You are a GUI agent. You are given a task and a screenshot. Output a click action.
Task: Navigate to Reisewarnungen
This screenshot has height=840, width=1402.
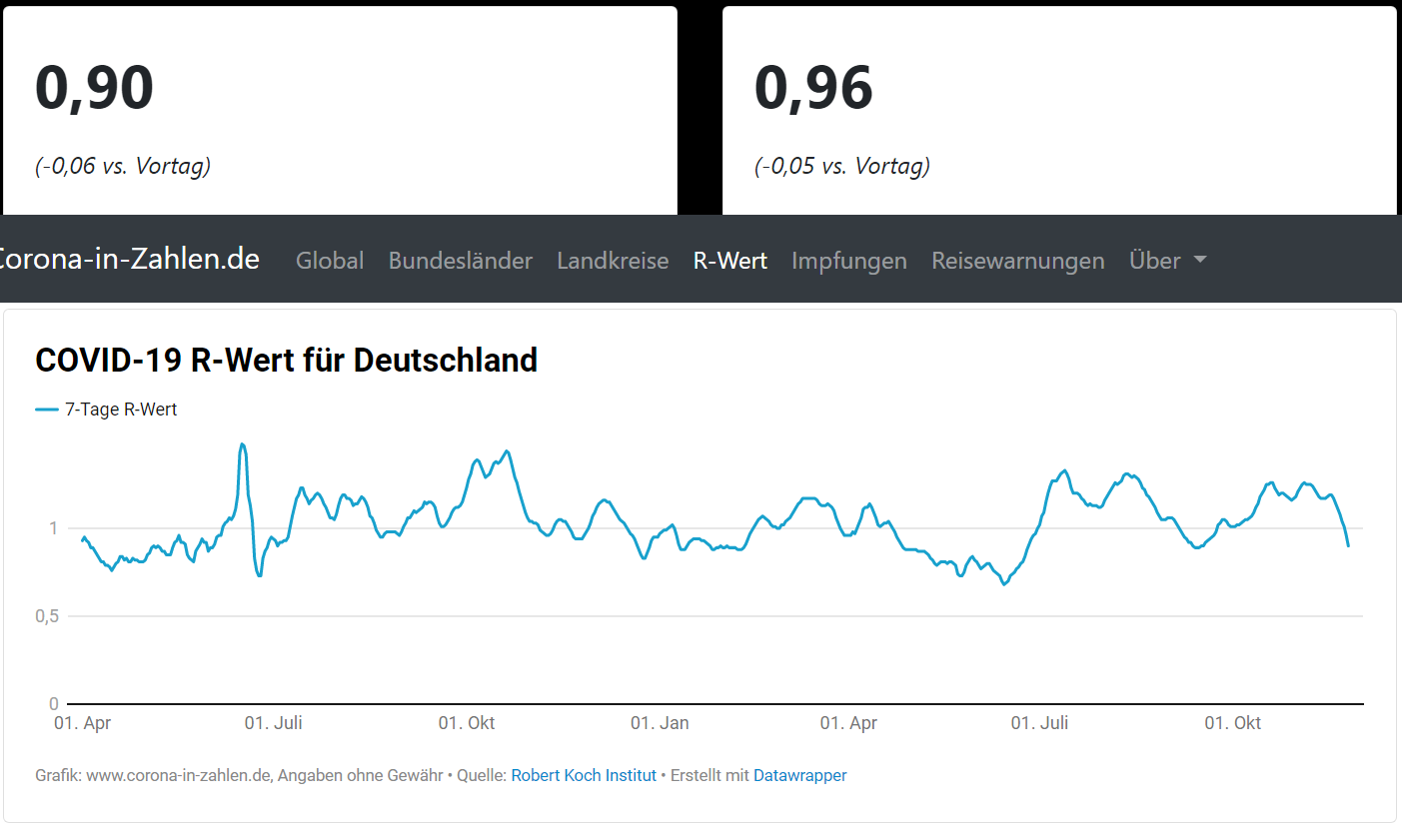click(x=1017, y=261)
